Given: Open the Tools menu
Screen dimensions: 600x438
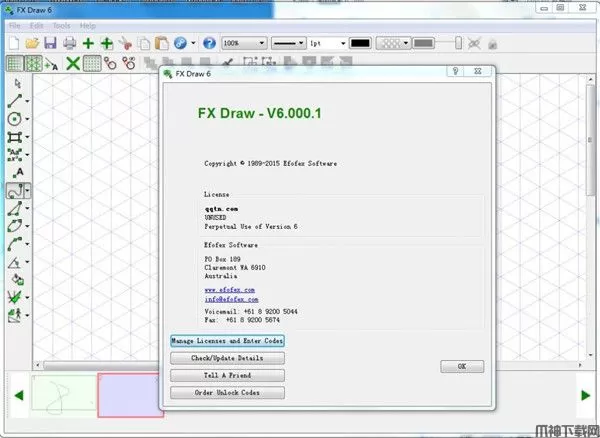Looking at the screenshot, I should [63, 24].
